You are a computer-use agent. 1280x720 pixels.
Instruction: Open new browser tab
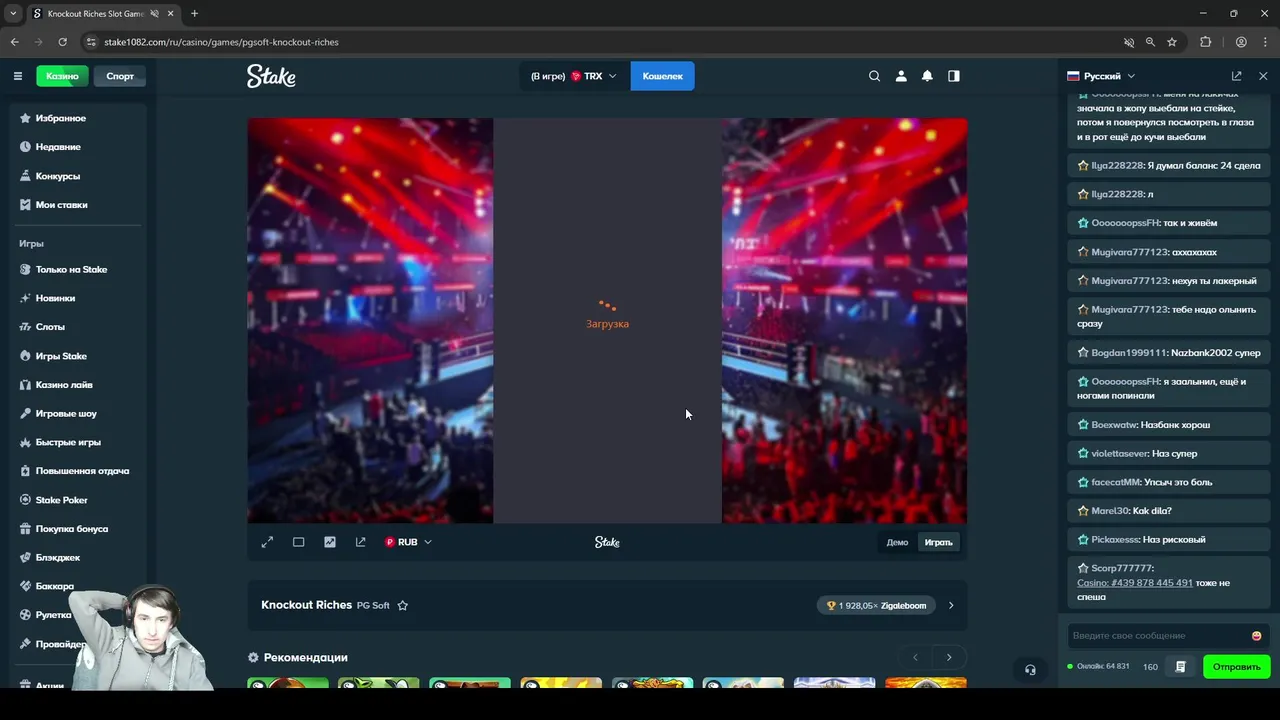[x=194, y=13]
